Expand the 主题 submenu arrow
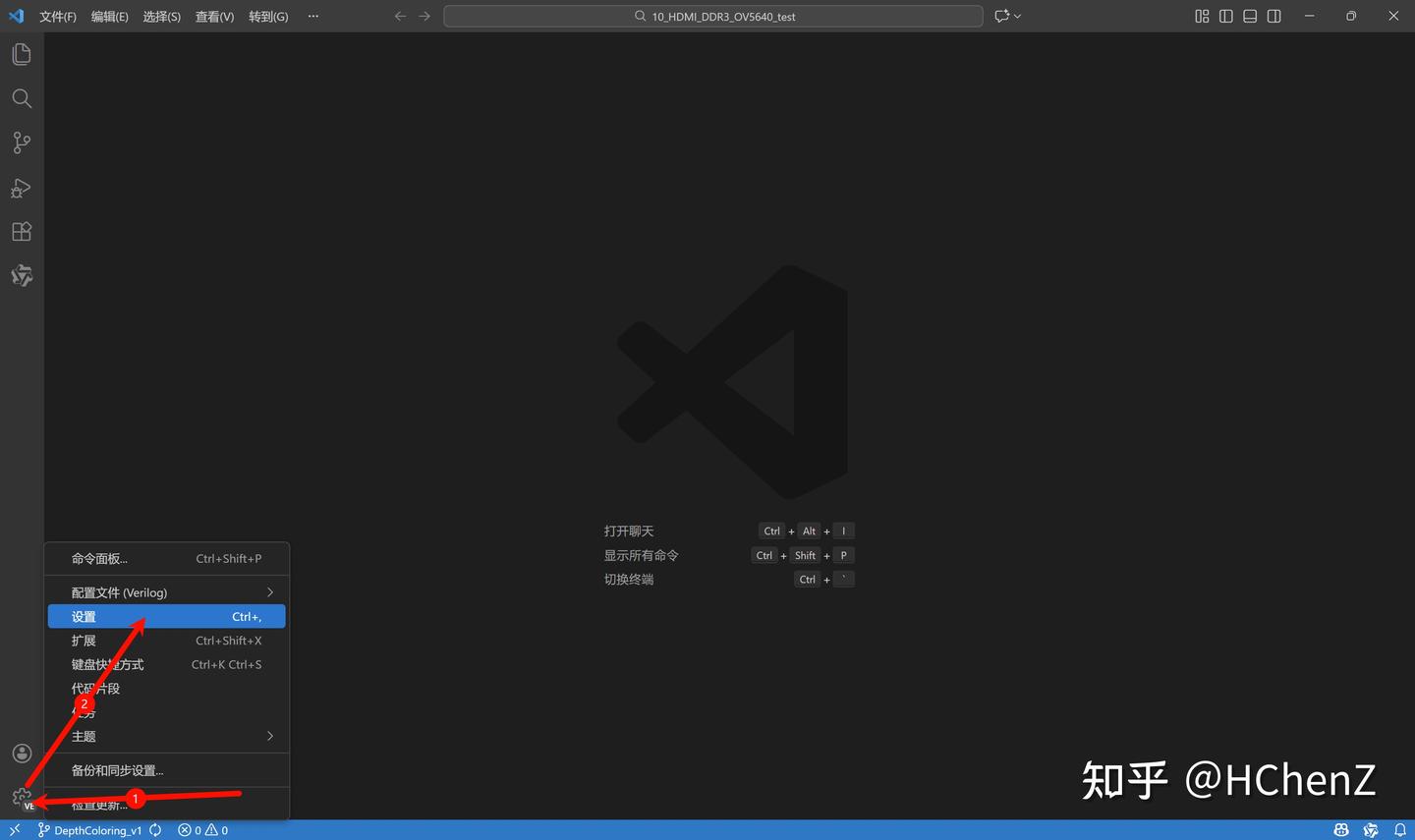This screenshot has width=1415, height=840. tap(270, 736)
